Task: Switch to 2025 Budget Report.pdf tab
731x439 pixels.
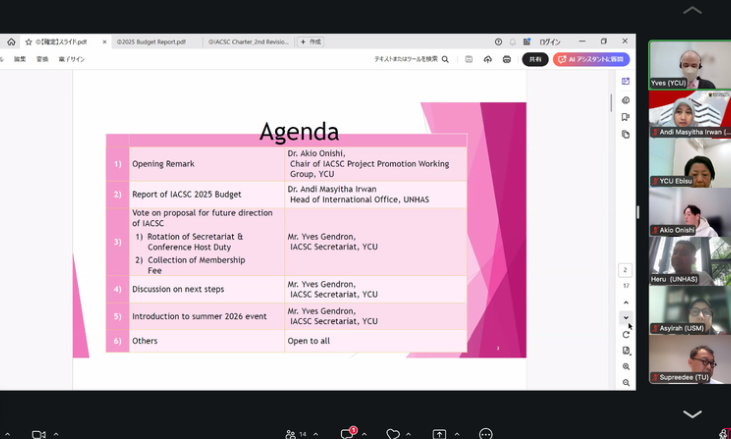Action: [x=151, y=42]
